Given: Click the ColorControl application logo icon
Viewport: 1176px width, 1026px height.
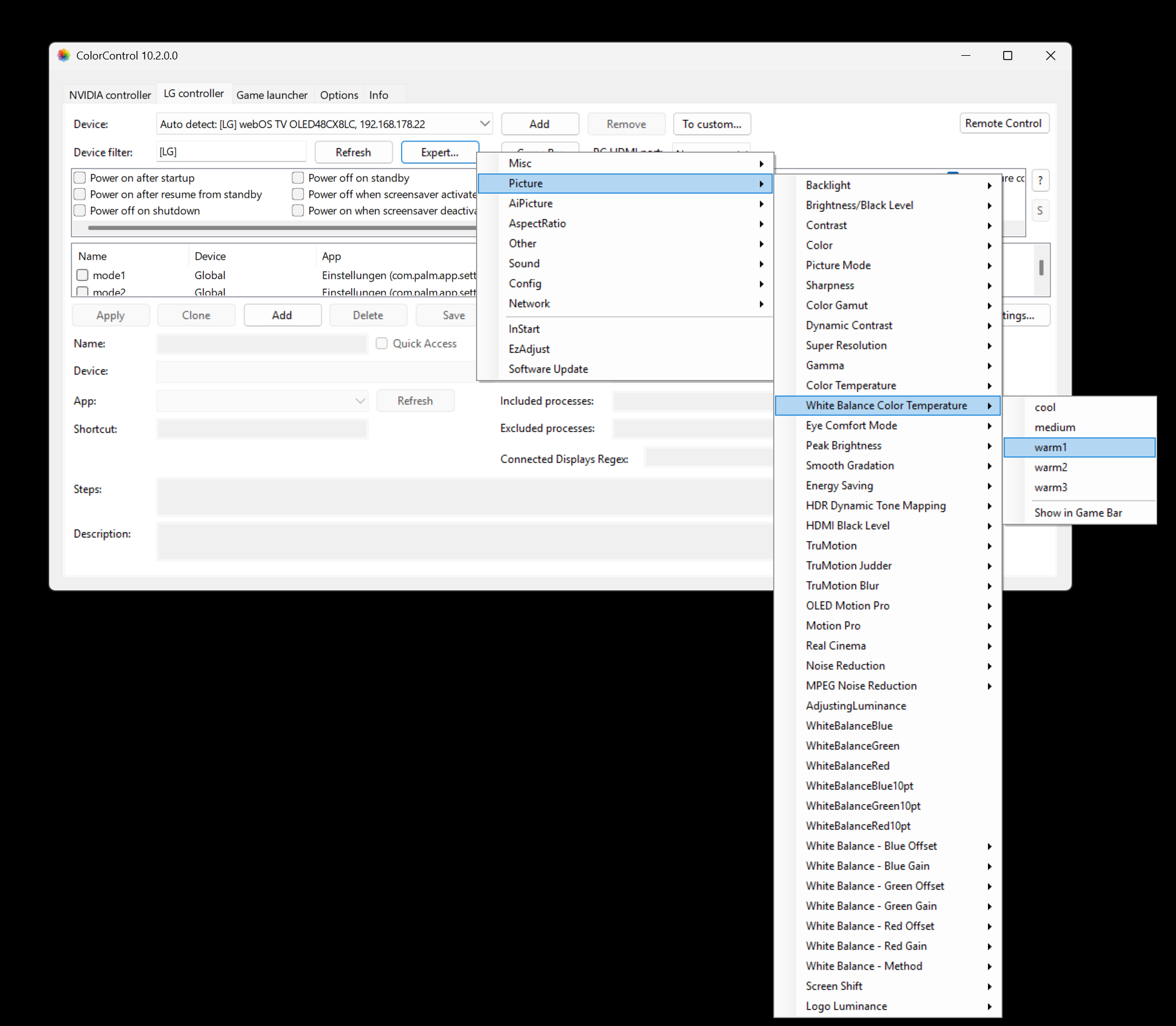Looking at the screenshot, I should tap(63, 55).
